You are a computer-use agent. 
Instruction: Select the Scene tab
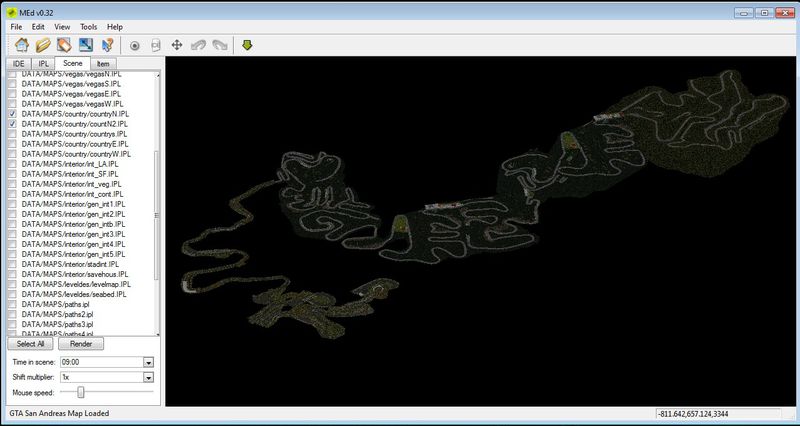coord(72,63)
